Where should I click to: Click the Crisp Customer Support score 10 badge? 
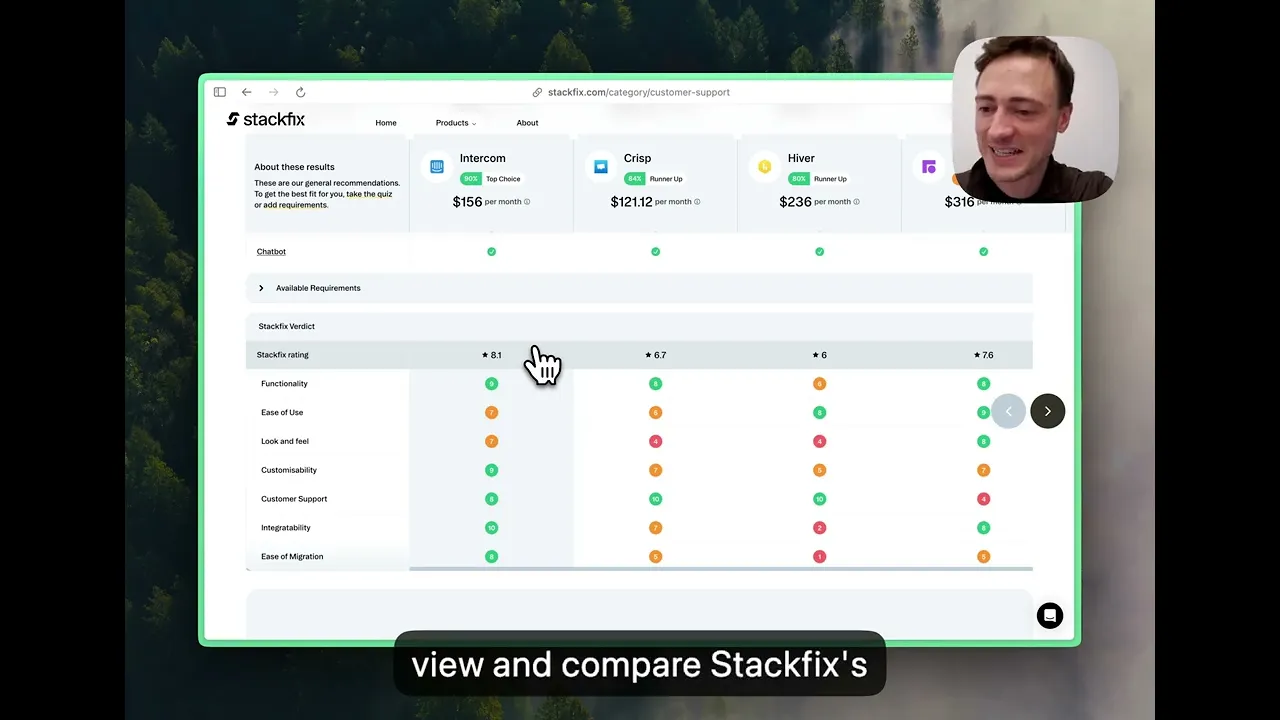pyautogui.click(x=655, y=499)
